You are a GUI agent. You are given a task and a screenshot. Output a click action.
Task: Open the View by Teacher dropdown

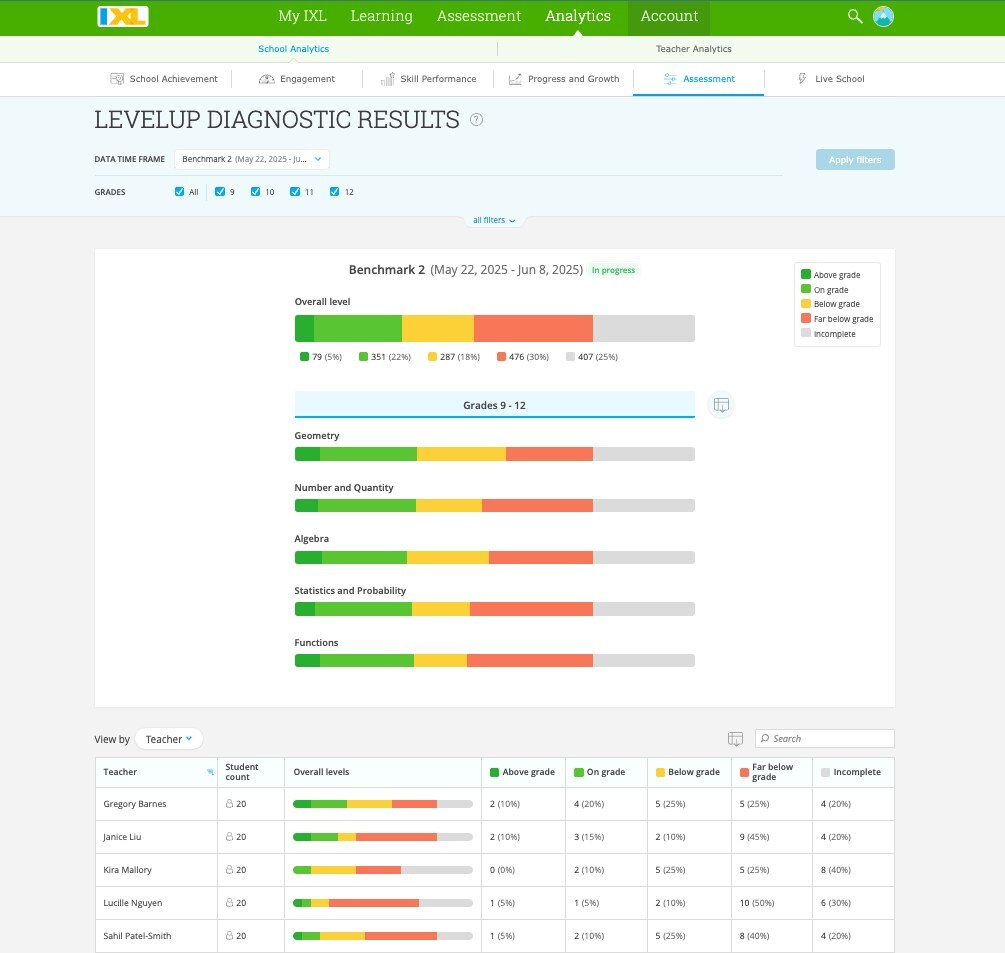pyautogui.click(x=168, y=739)
